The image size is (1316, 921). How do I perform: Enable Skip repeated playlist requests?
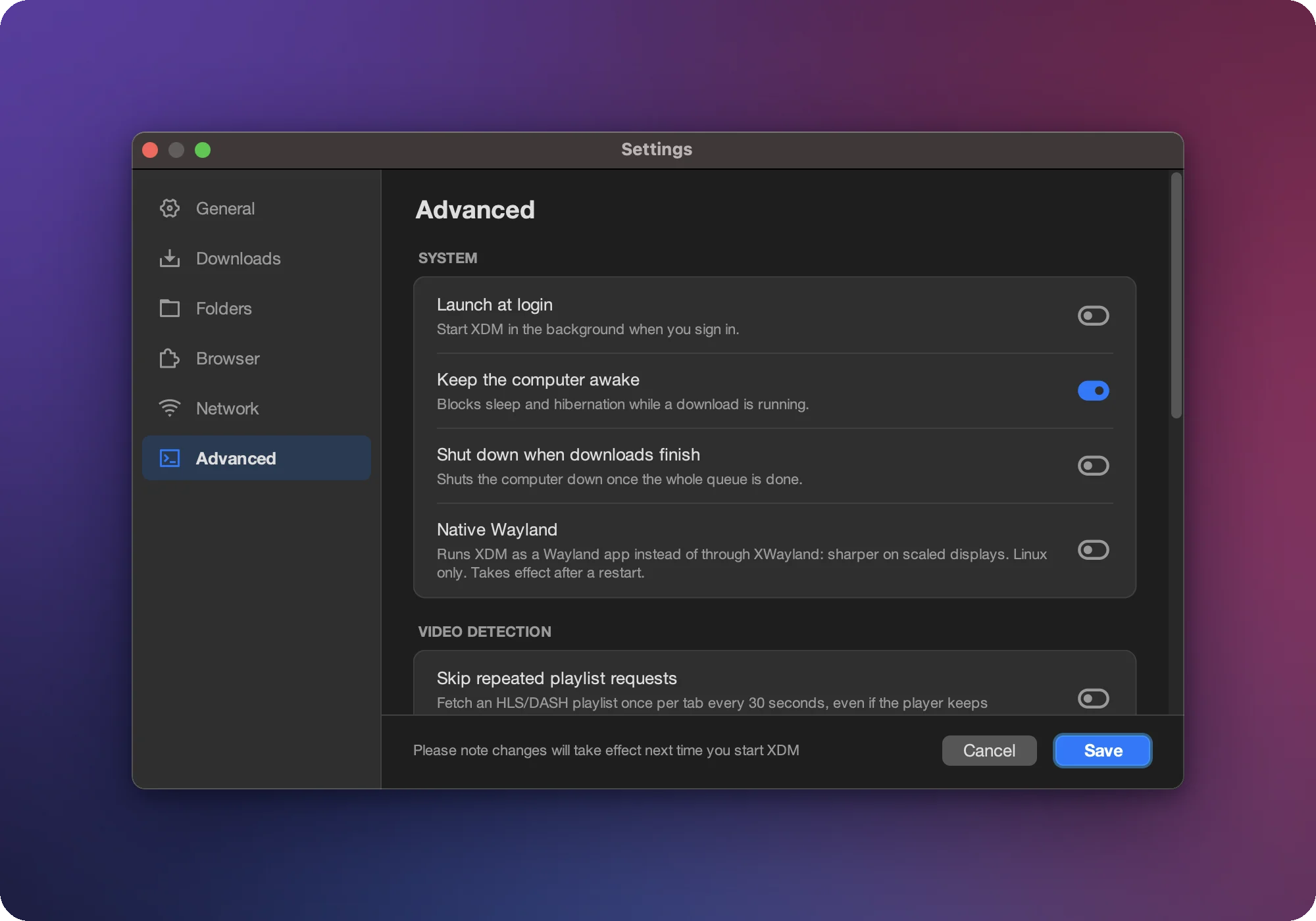coord(1093,699)
